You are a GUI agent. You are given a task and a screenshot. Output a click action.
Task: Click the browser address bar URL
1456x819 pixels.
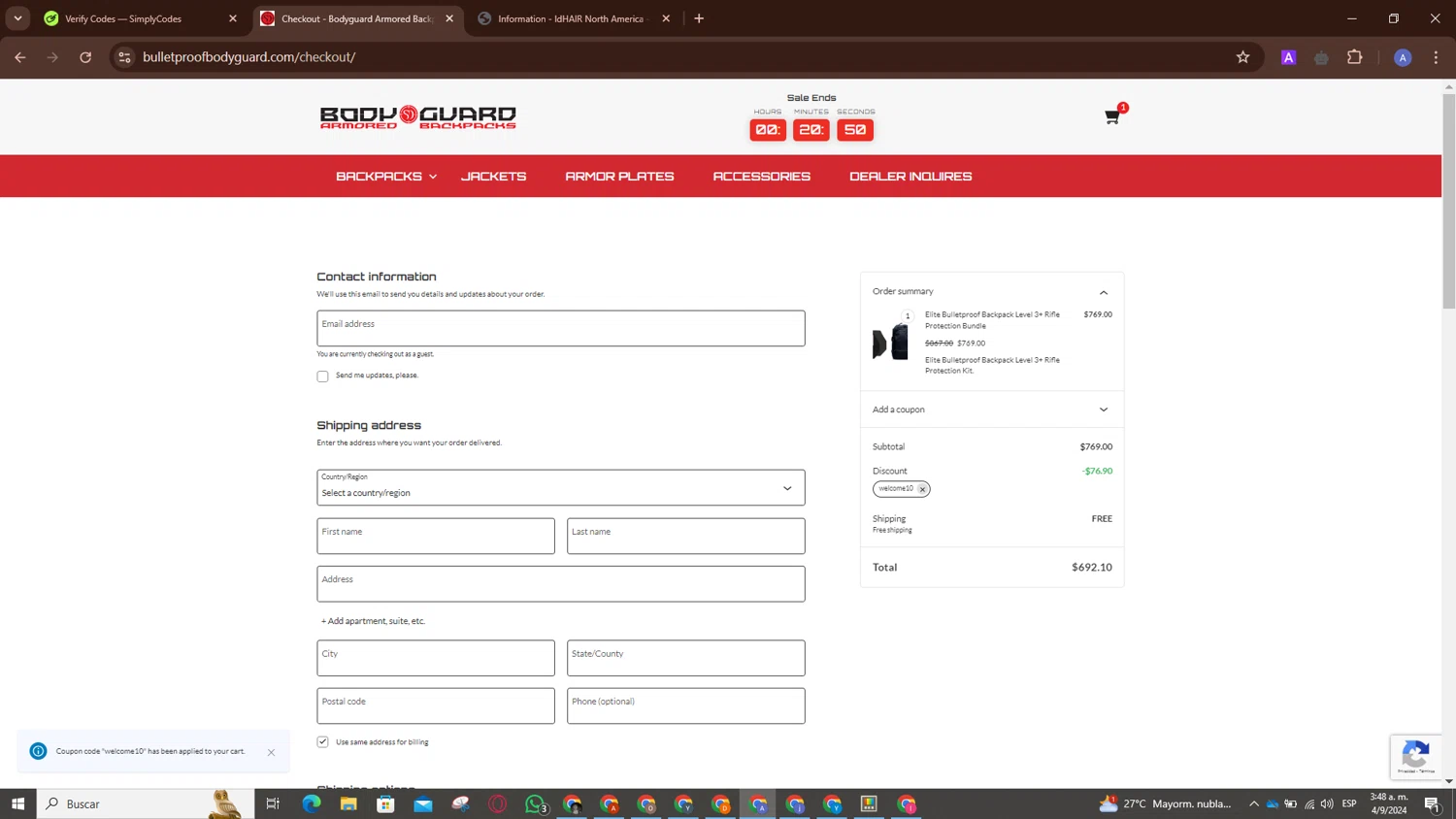click(249, 57)
